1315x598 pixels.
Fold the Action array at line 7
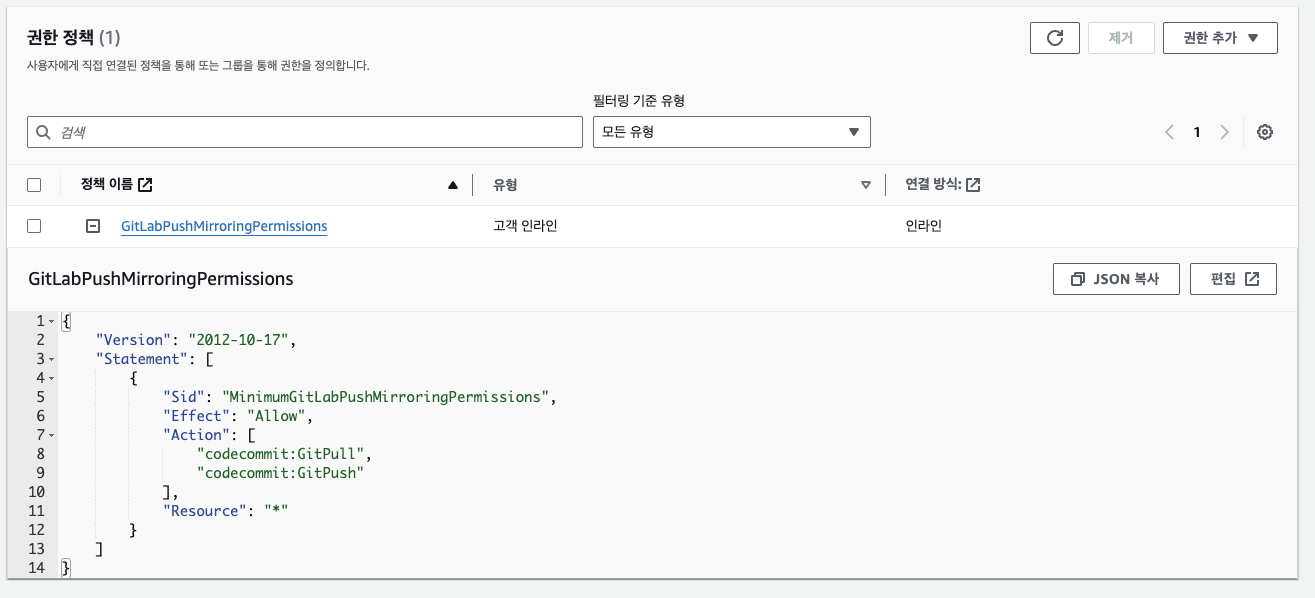pos(51,435)
